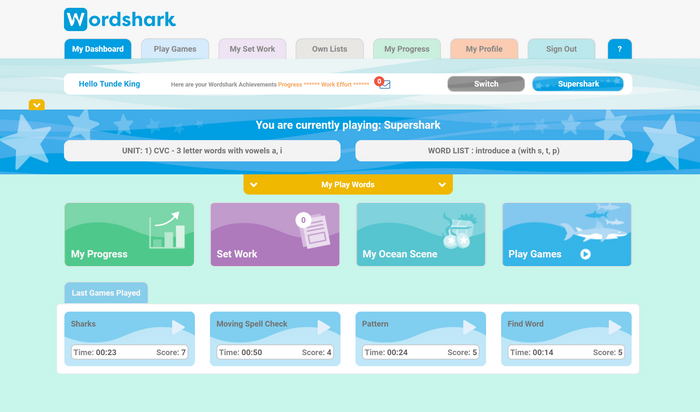Click the Hello Tunde King greeting

tap(109, 84)
